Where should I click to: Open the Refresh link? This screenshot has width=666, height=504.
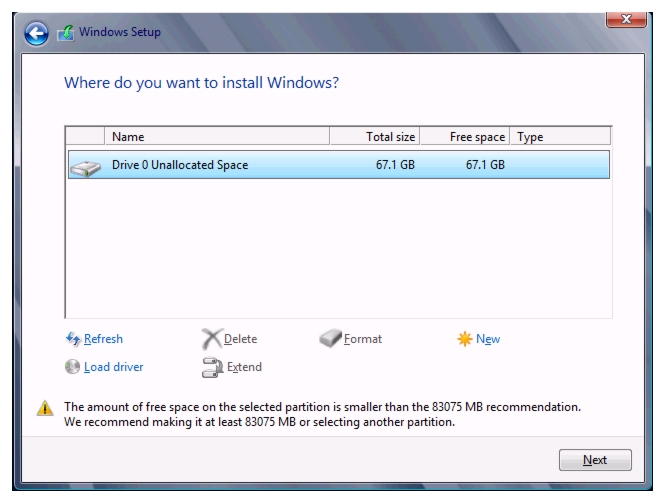pos(103,339)
